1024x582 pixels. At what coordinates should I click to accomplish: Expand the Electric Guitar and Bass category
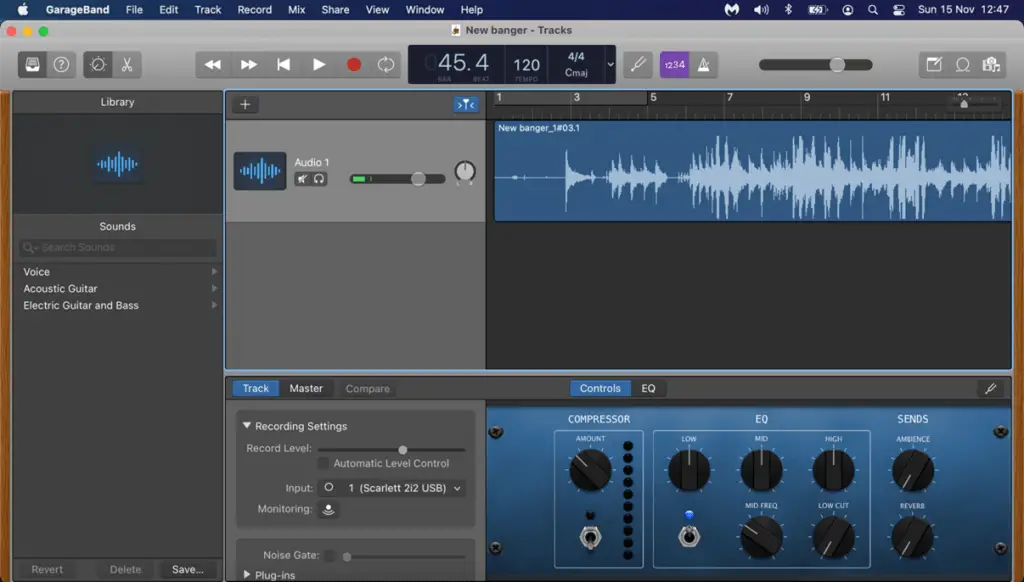214,305
